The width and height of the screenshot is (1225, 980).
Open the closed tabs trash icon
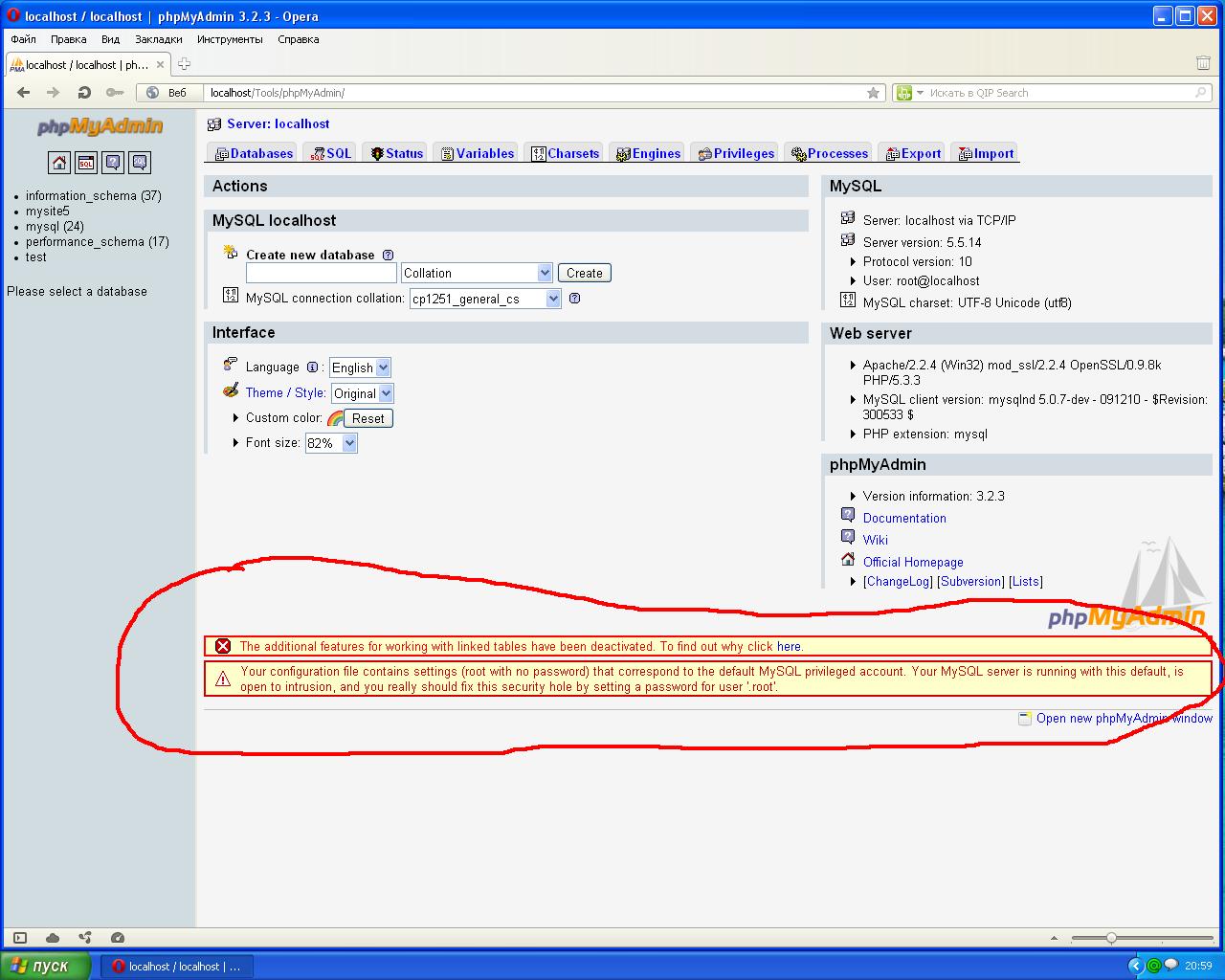[x=1203, y=63]
